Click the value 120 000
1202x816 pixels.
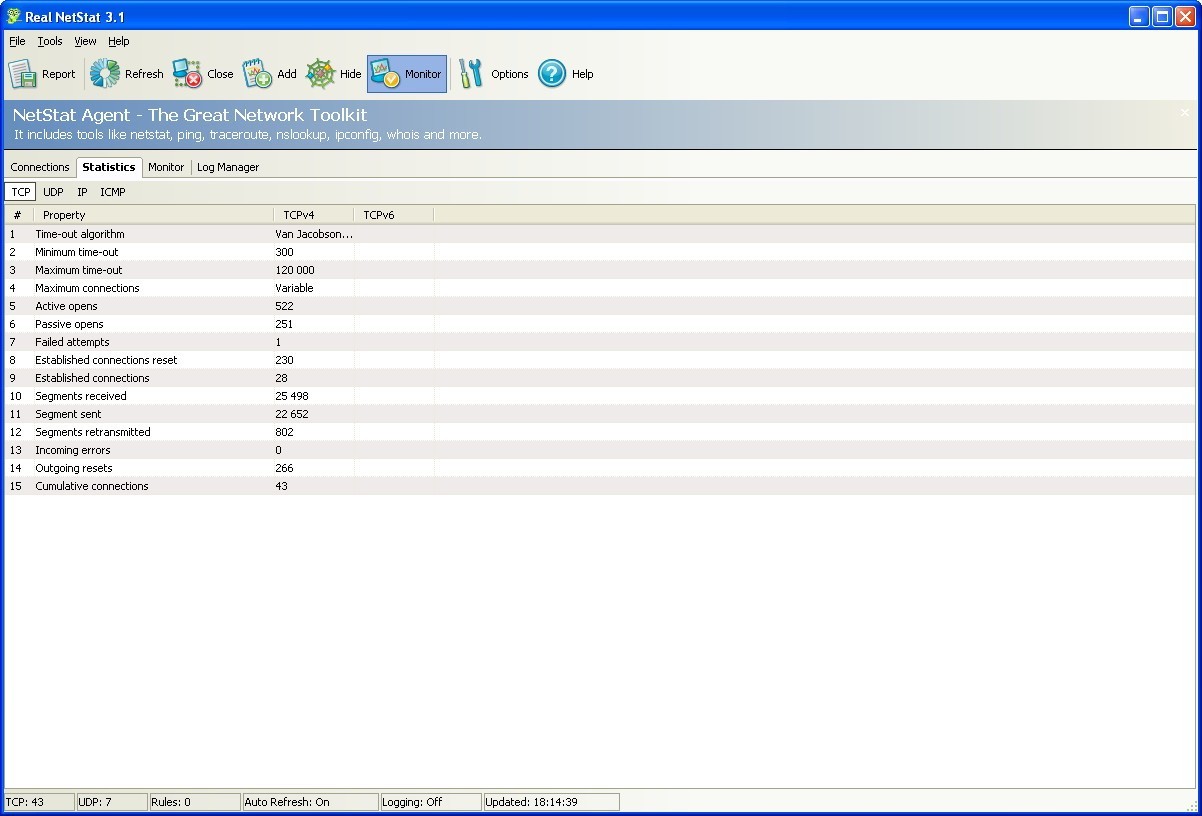(295, 270)
